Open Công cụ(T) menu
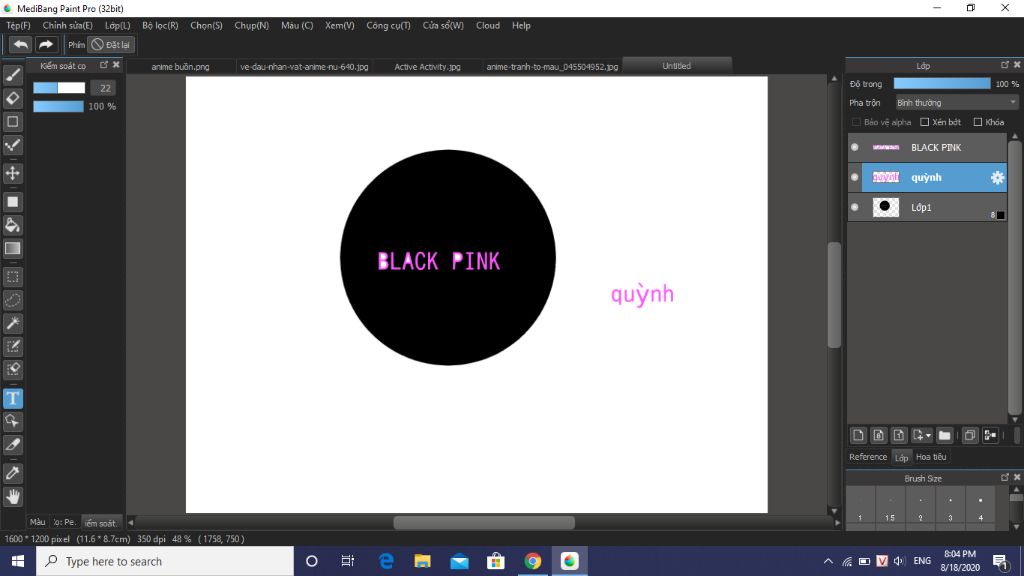 [389, 25]
